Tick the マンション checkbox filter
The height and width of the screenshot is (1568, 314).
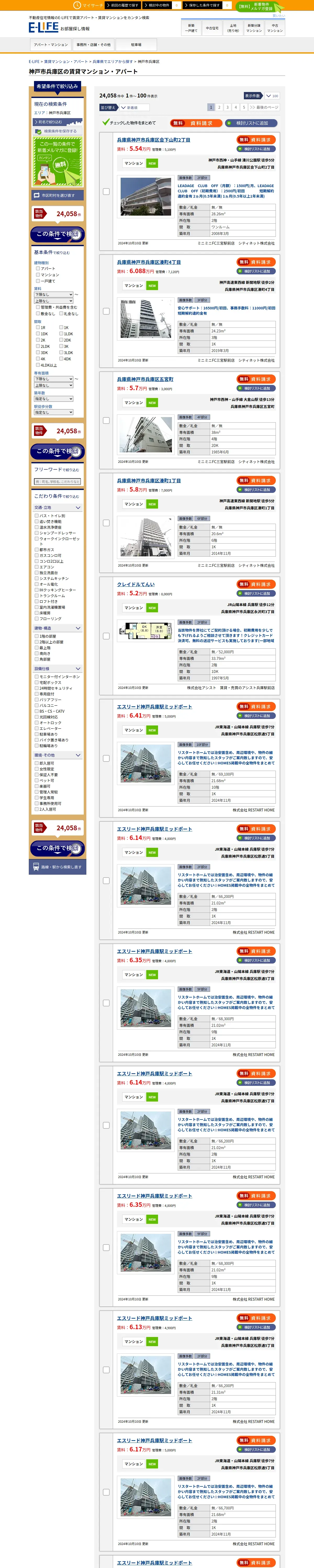pyautogui.click(x=38, y=274)
